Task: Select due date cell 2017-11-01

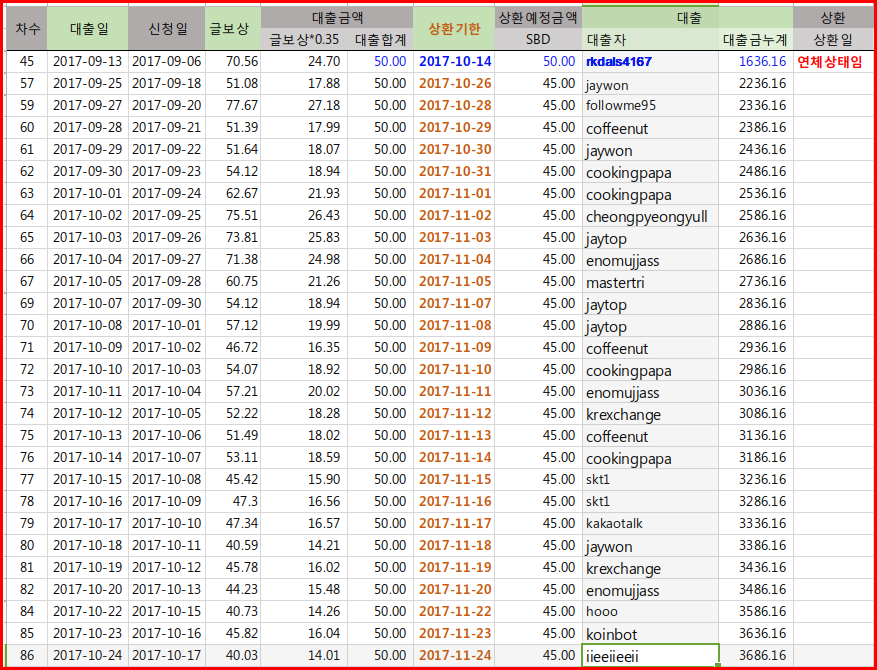Action: (454, 194)
